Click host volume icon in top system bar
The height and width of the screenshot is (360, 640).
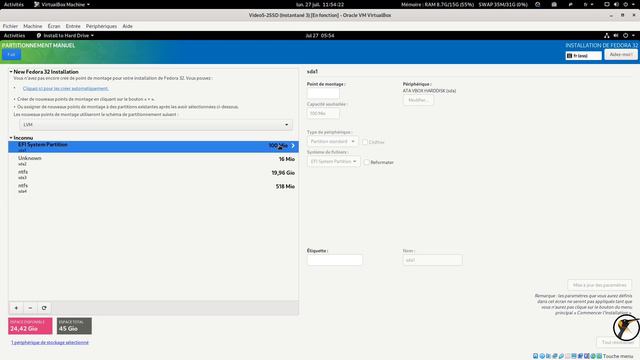point(616,4)
